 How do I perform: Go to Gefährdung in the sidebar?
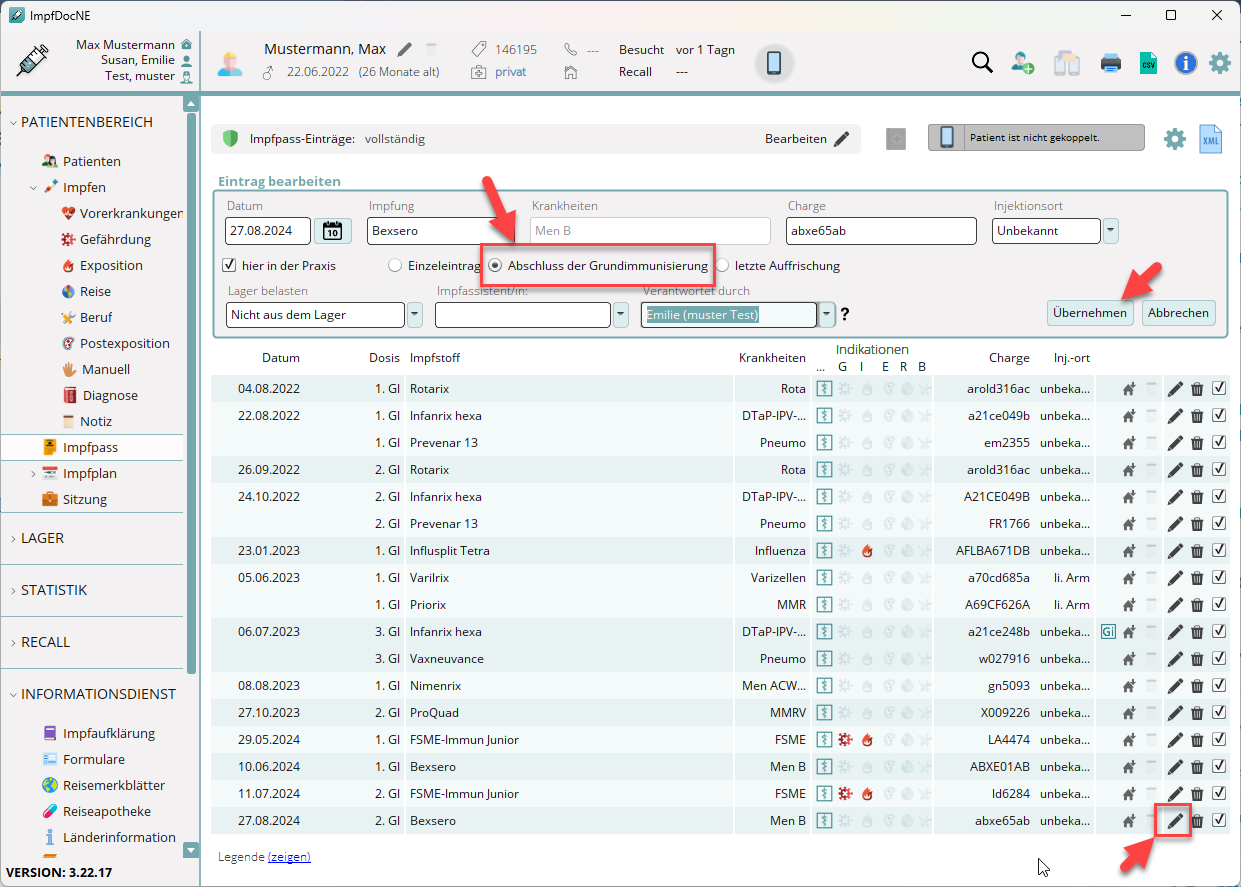pos(106,239)
